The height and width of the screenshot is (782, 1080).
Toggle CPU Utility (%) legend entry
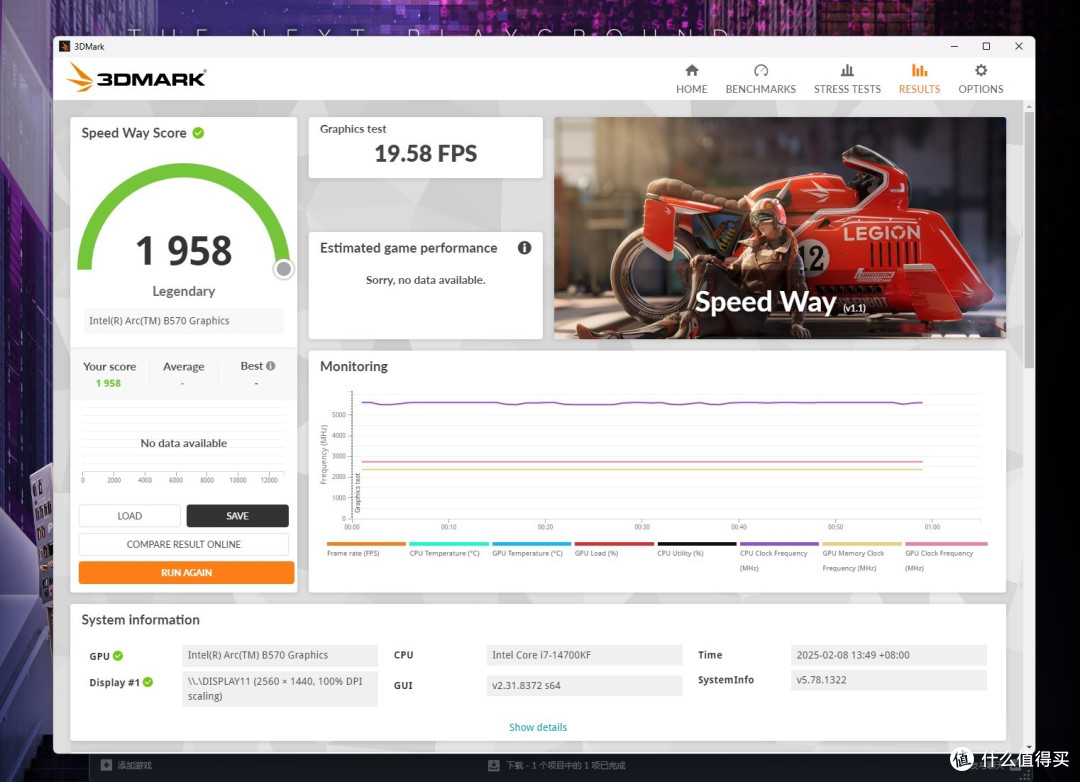[x=696, y=550]
